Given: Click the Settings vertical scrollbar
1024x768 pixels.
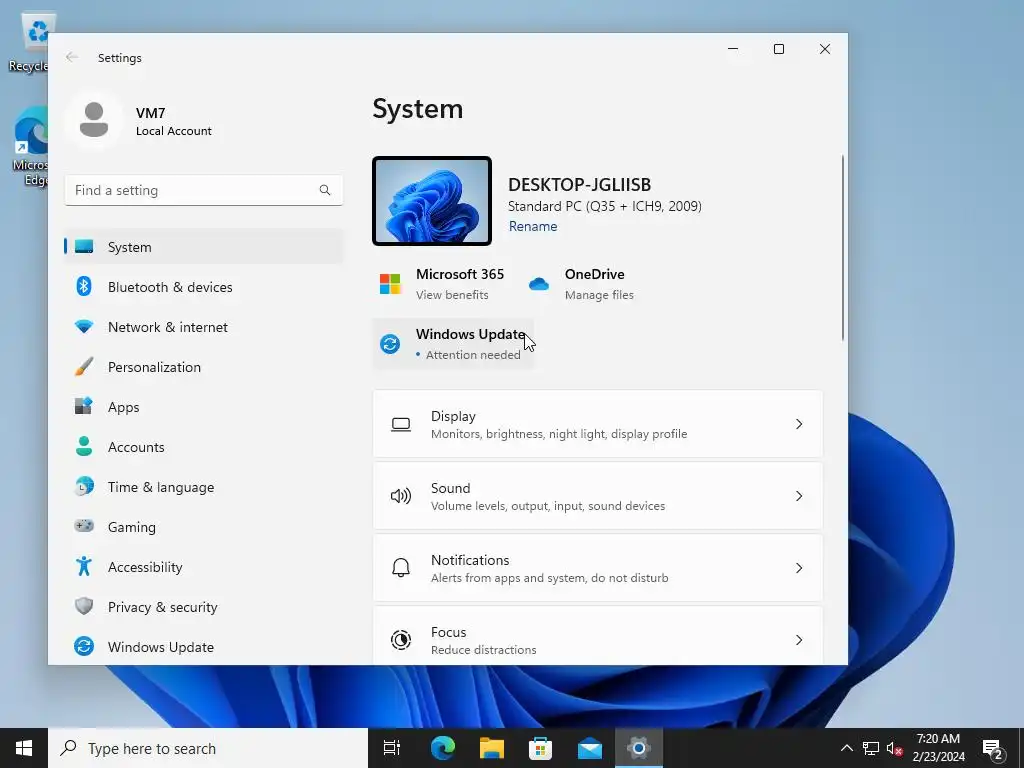Looking at the screenshot, I should click(842, 248).
